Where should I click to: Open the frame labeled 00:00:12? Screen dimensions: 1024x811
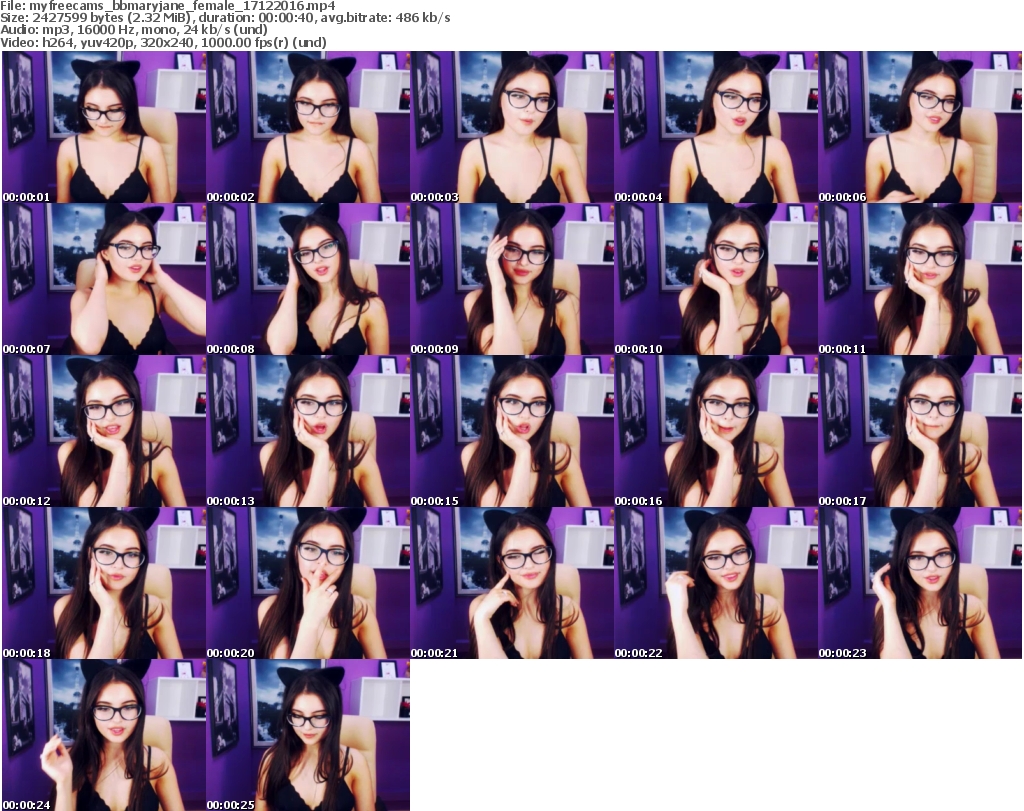(104, 432)
